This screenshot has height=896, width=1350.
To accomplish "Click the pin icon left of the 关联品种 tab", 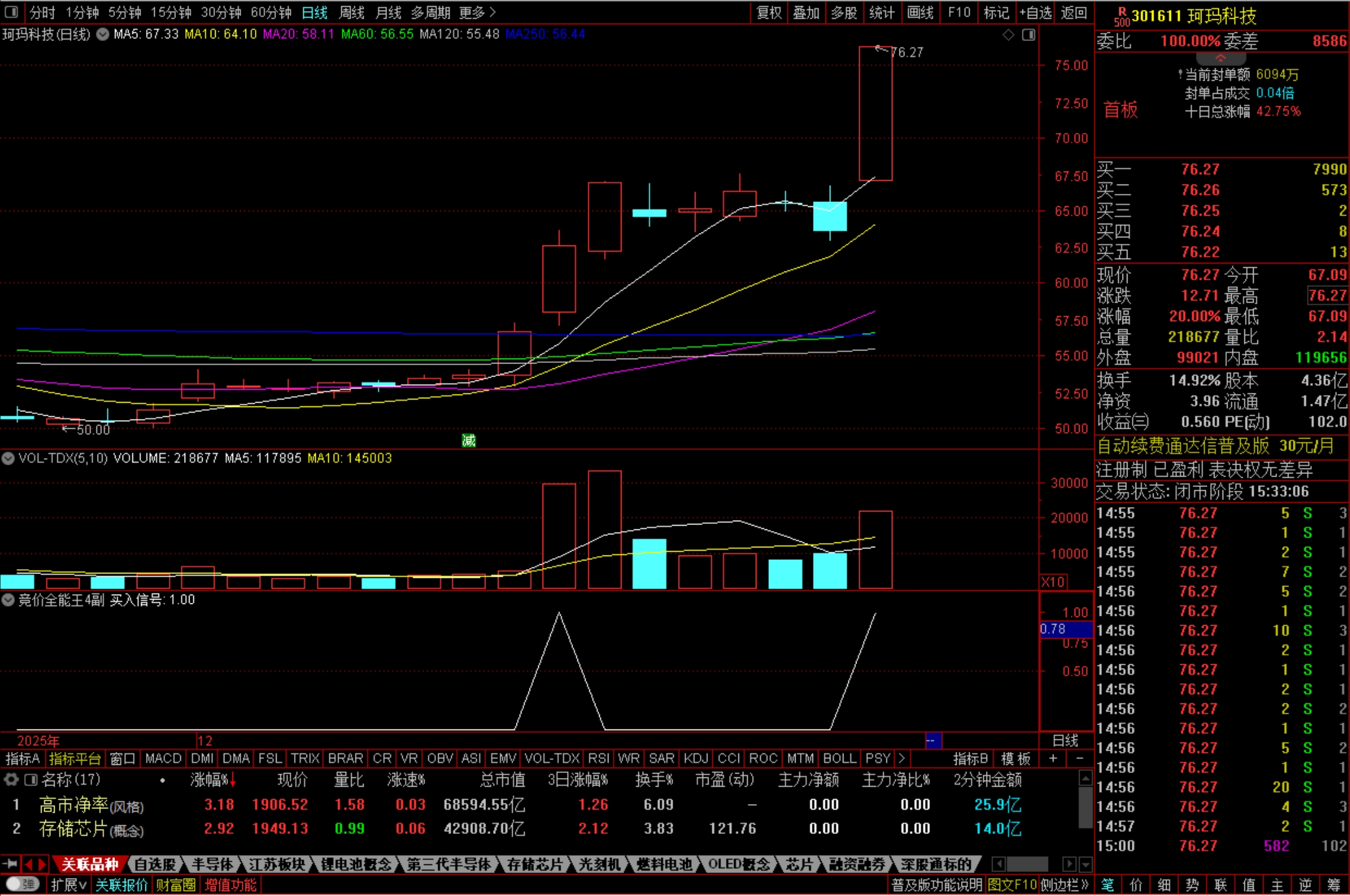I will (10, 864).
